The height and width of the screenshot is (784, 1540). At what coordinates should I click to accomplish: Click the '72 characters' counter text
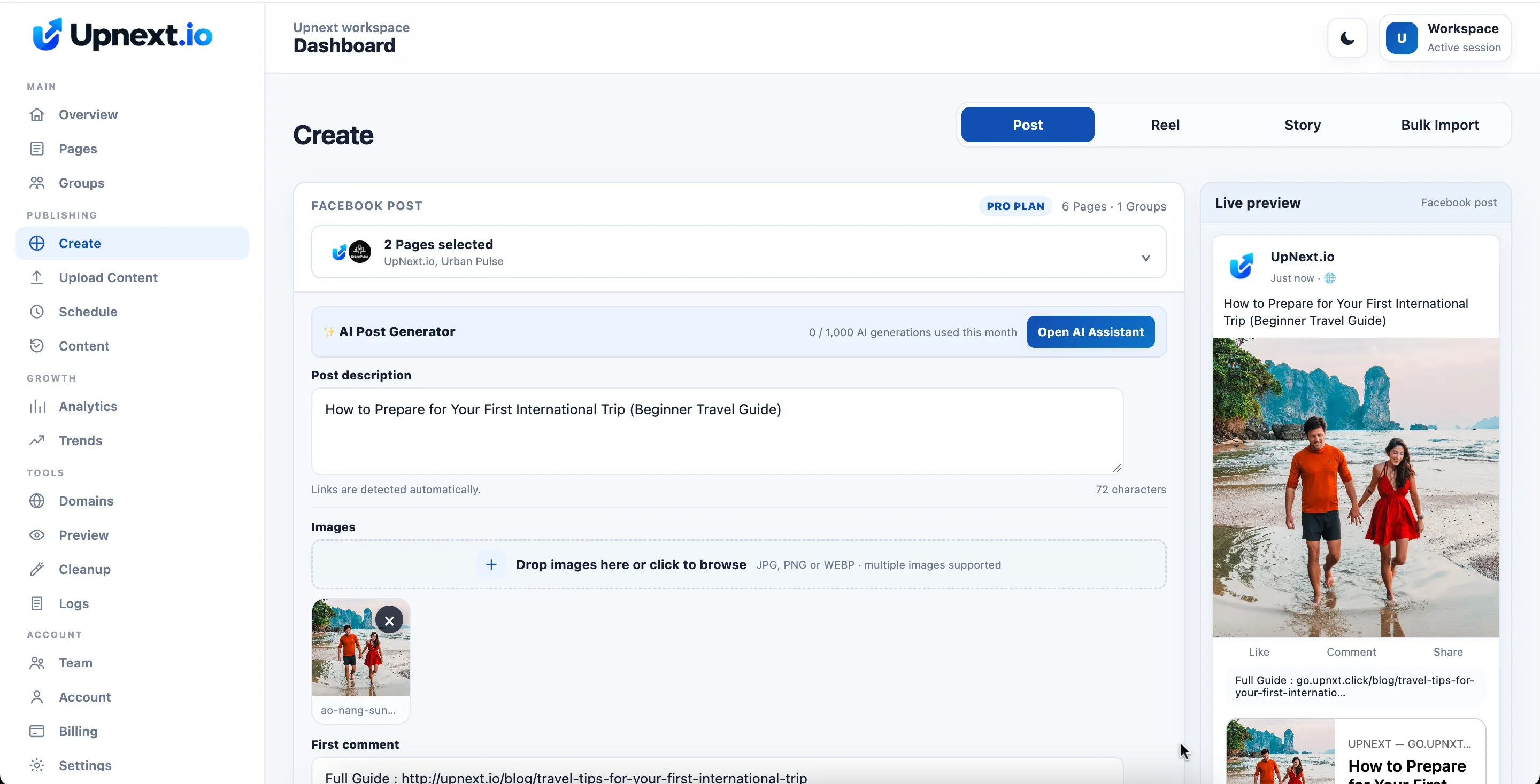[1130, 490]
